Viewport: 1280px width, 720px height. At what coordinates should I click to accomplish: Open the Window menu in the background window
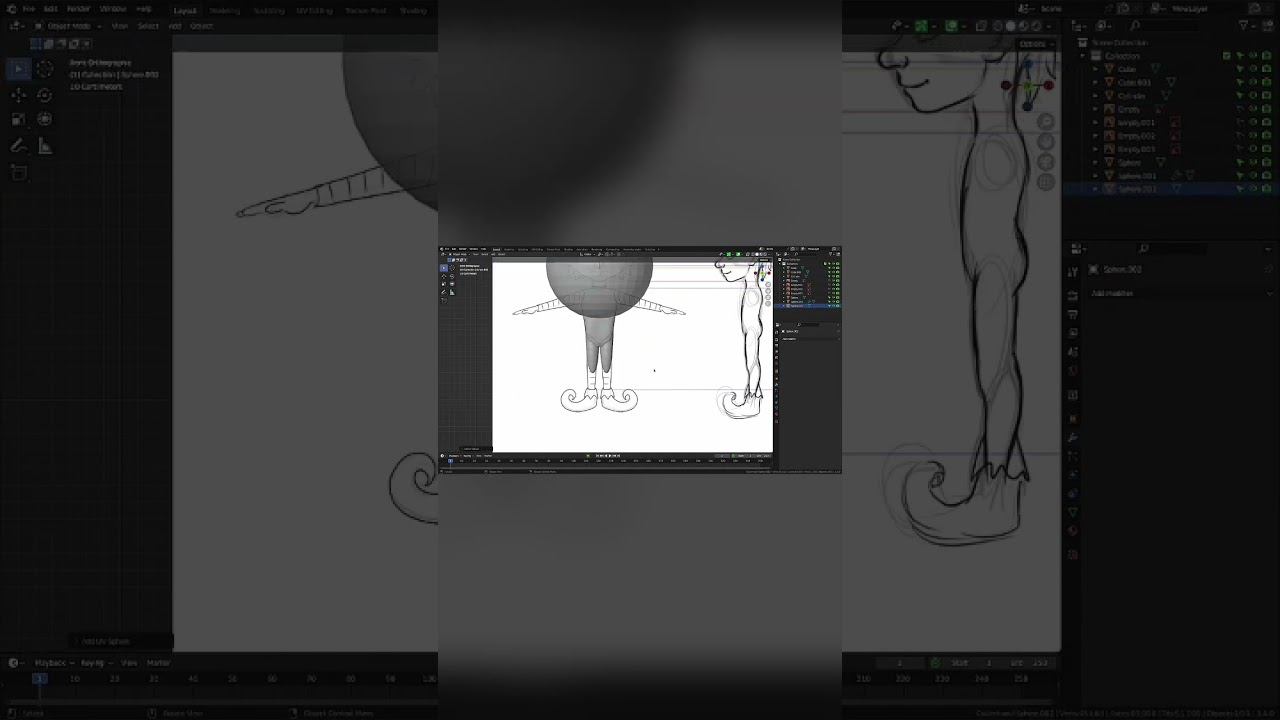pos(112,9)
